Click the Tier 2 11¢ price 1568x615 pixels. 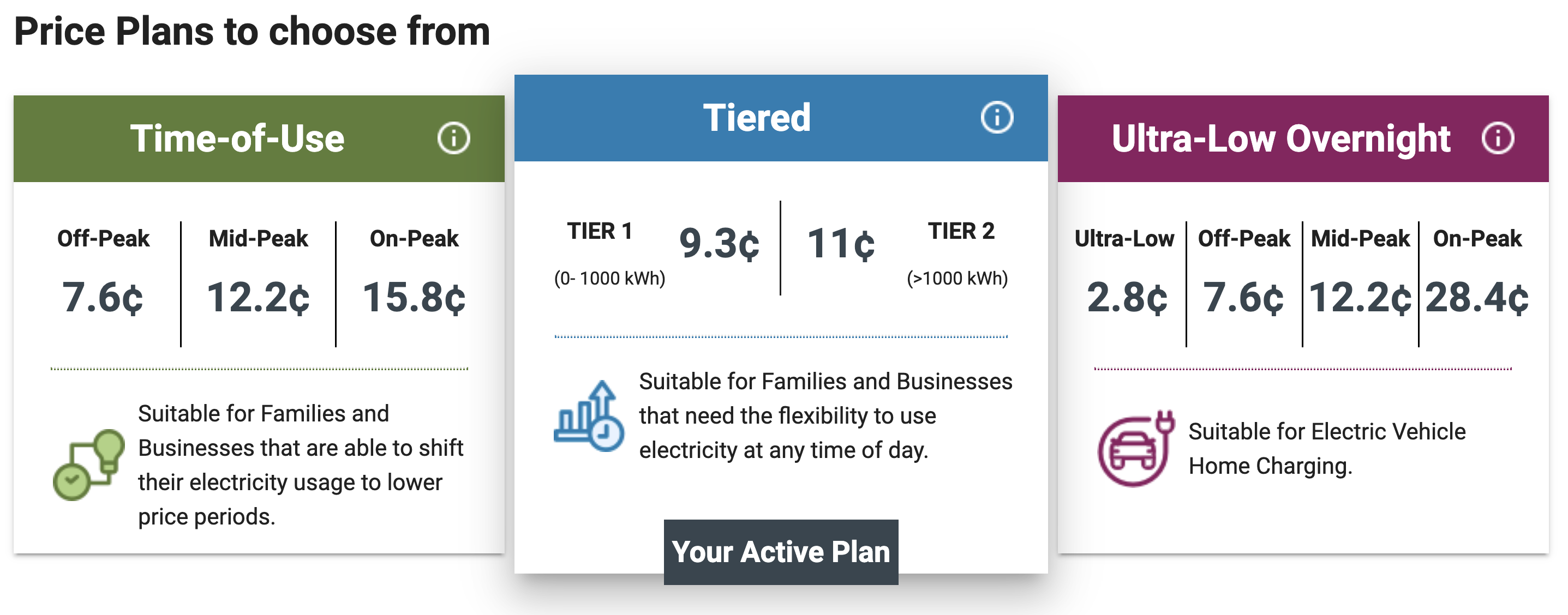(x=841, y=243)
